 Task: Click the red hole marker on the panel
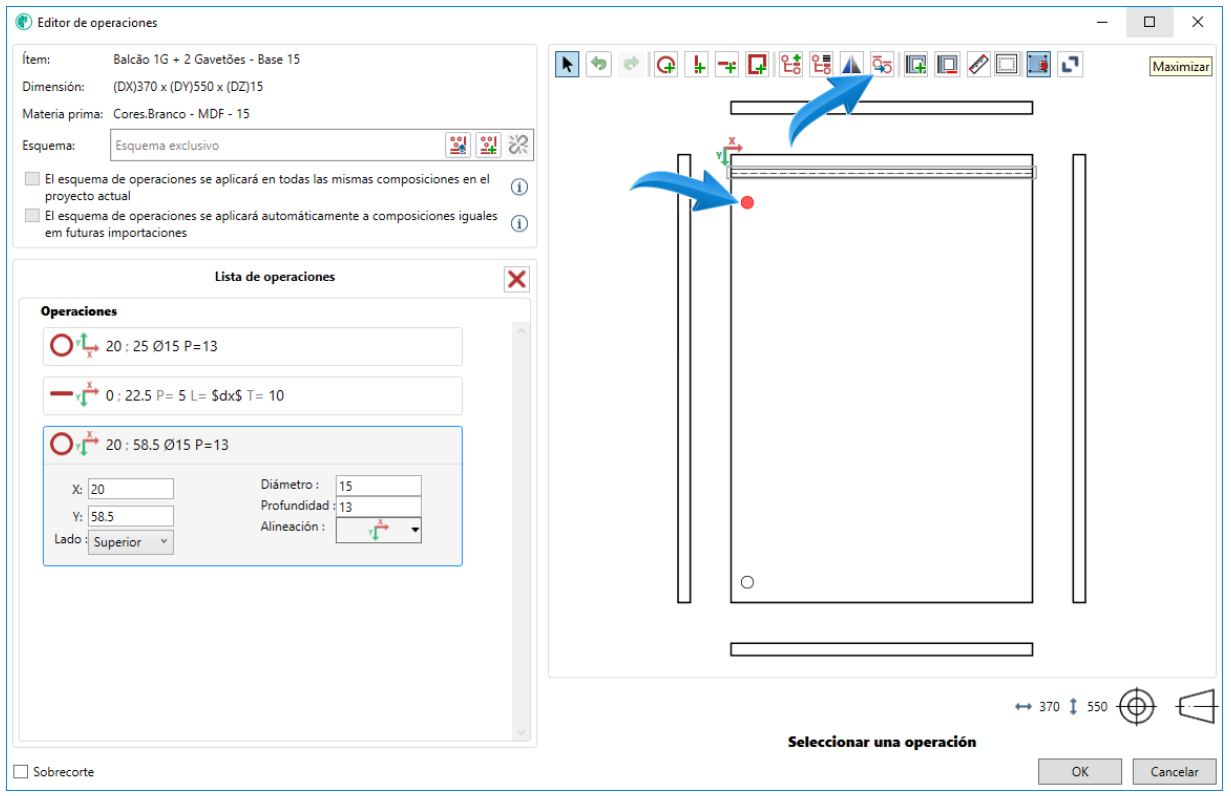(747, 203)
